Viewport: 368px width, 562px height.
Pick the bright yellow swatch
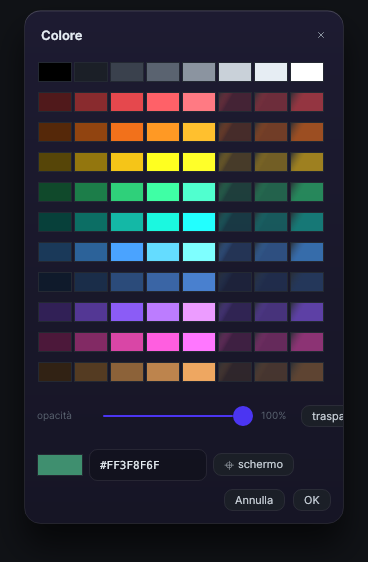coord(163,162)
